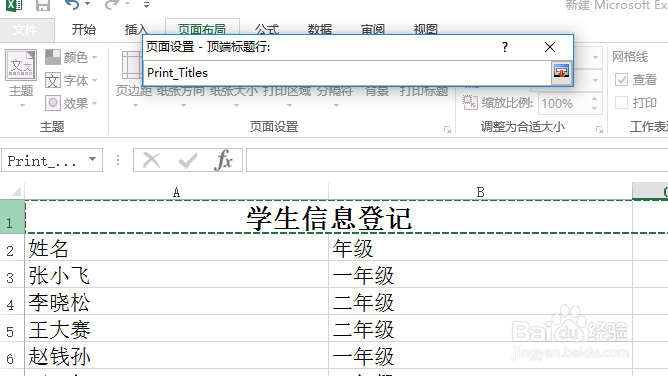Image resolution: width=668 pixels, height=376 pixels.
Task: Click the 背景 (Background) button
Action: (377, 91)
